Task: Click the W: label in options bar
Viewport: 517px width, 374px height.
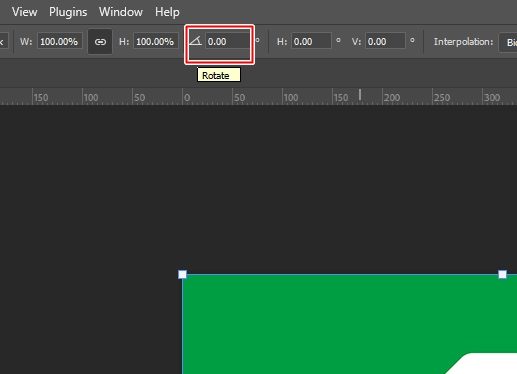Action: pos(26,42)
